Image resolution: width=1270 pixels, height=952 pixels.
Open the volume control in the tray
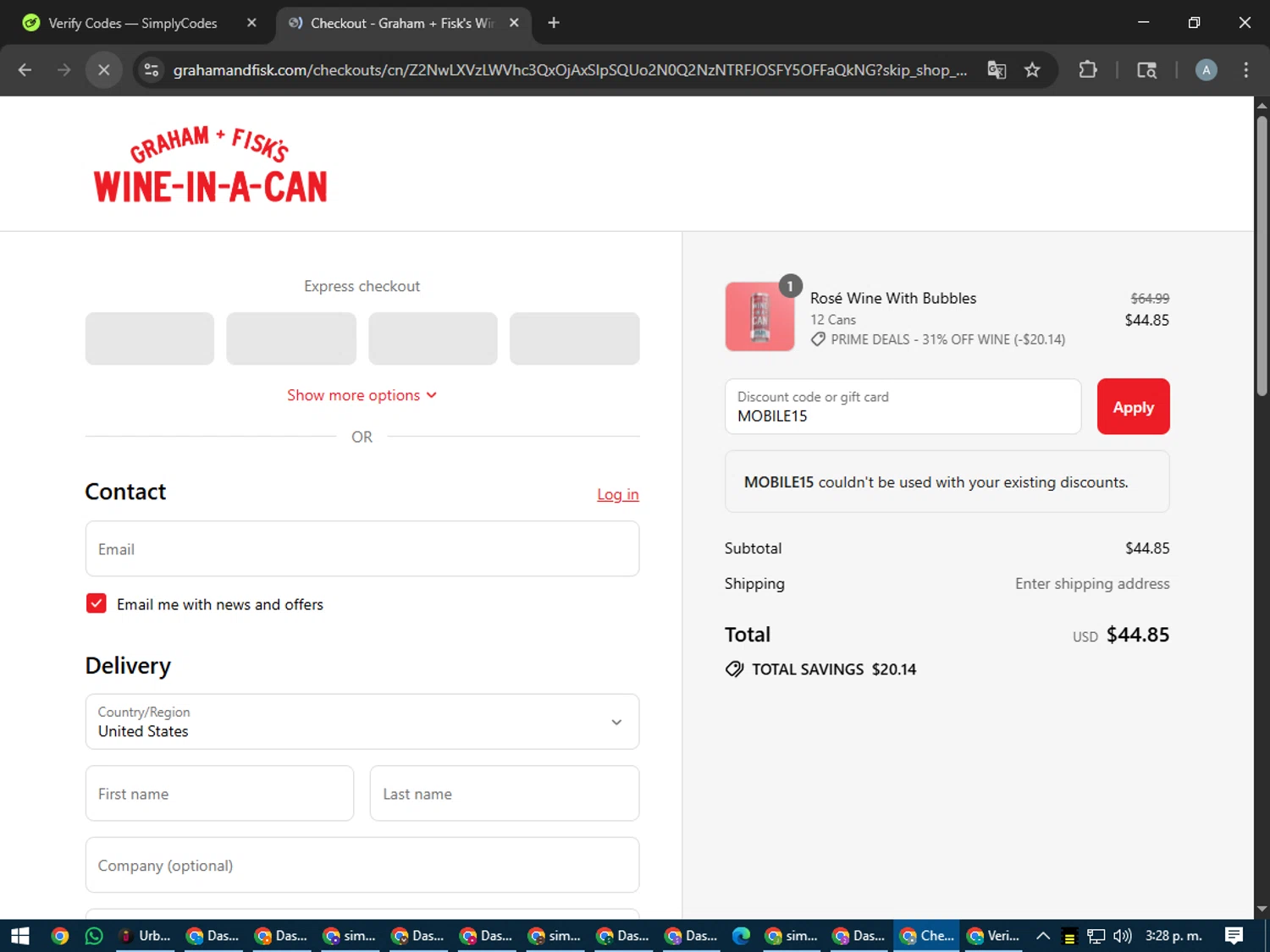click(1122, 935)
